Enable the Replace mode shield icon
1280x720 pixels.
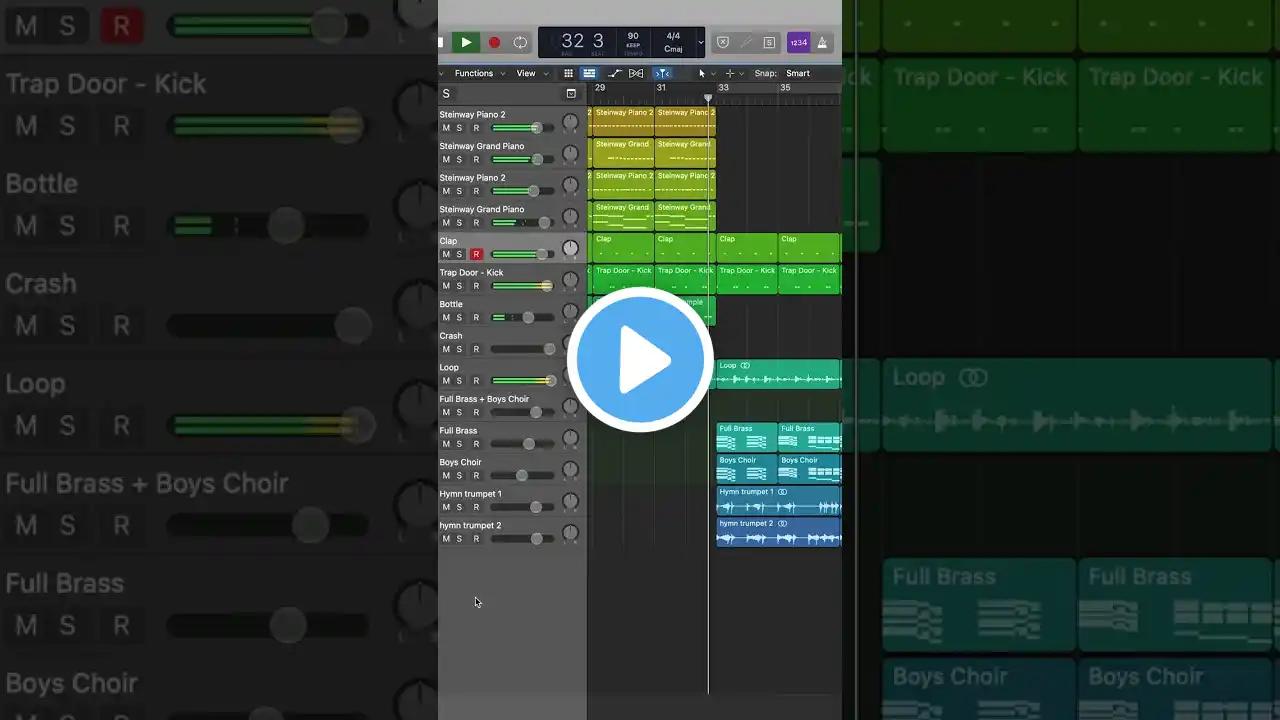click(x=723, y=42)
